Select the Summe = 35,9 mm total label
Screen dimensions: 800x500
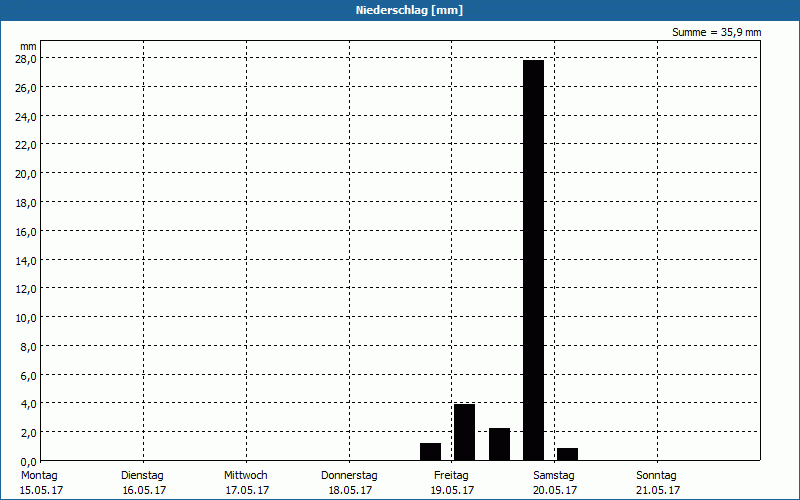716,33
